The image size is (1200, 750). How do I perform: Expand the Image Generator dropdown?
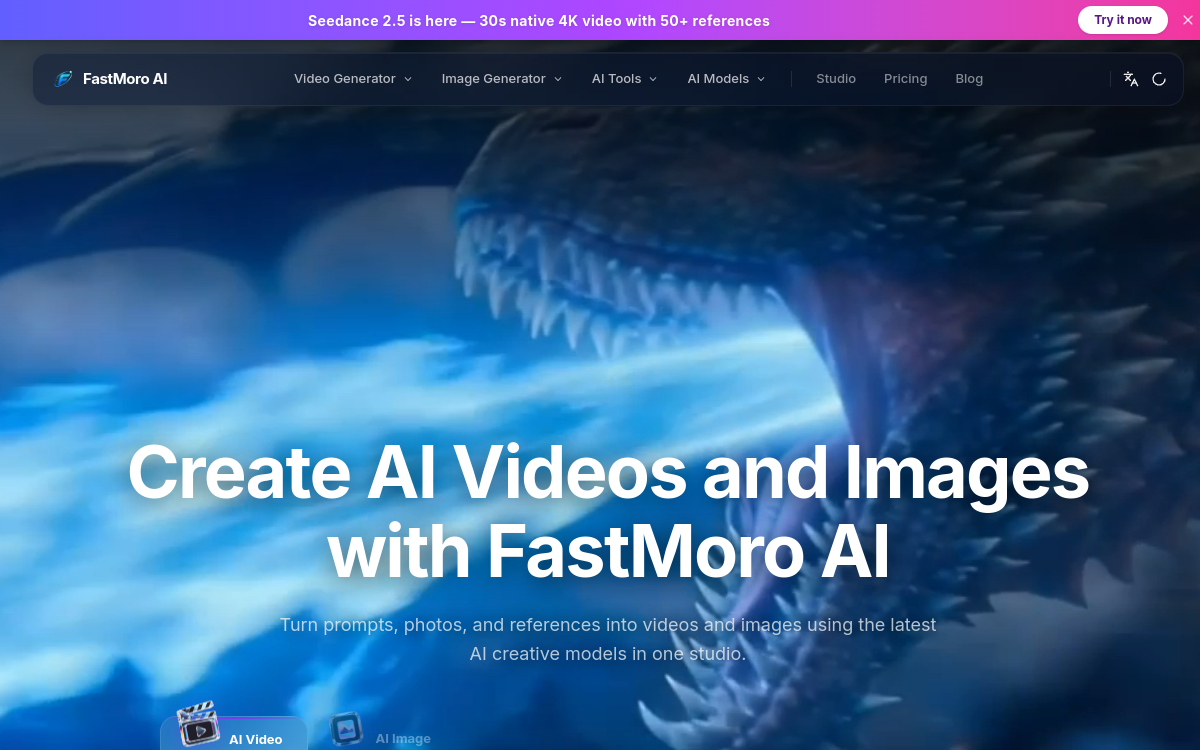(502, 79)
